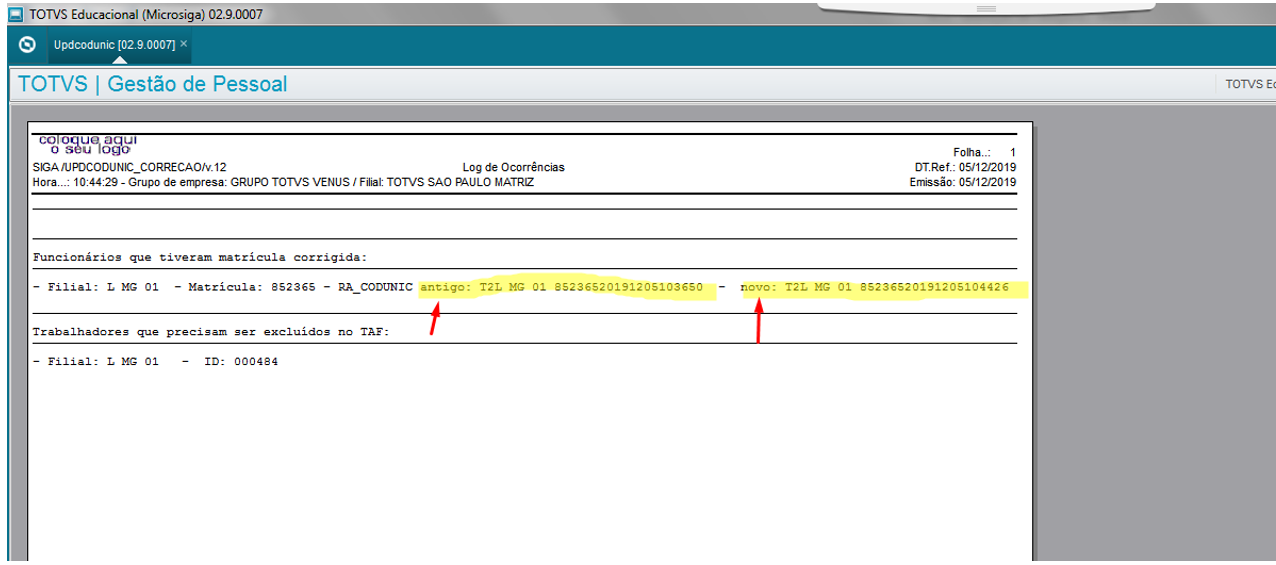The width and height of the screenshot is (1276, 565).
Task: Click 'Funcionários que tiveram matrícula corrigida:' heading
Action: (200, 258)
